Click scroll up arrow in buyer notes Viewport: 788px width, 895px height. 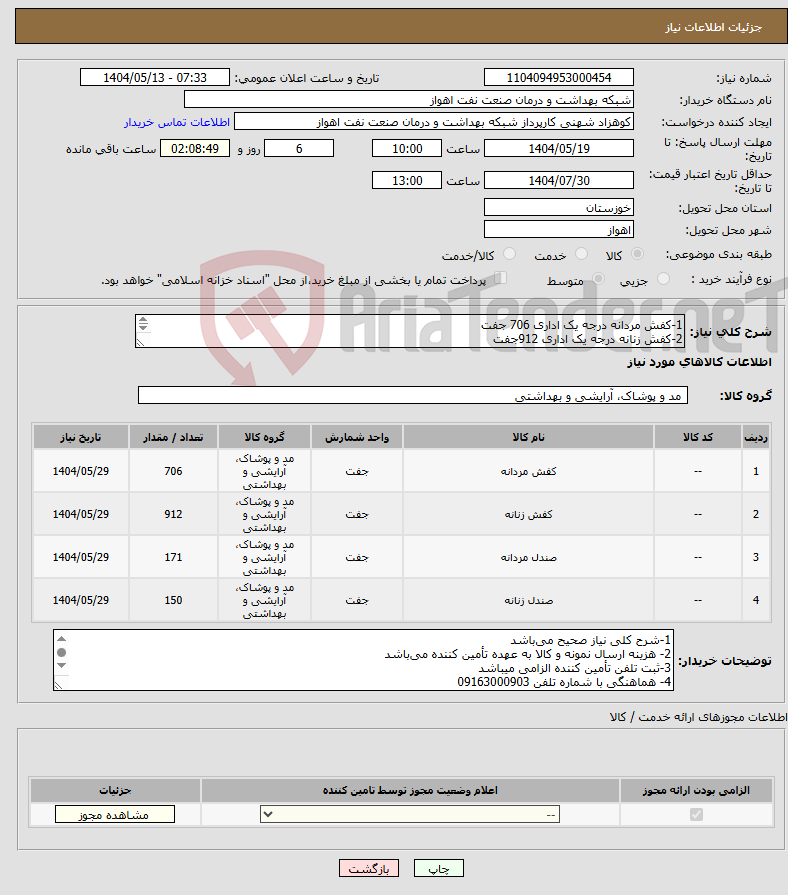coord(62,639)
